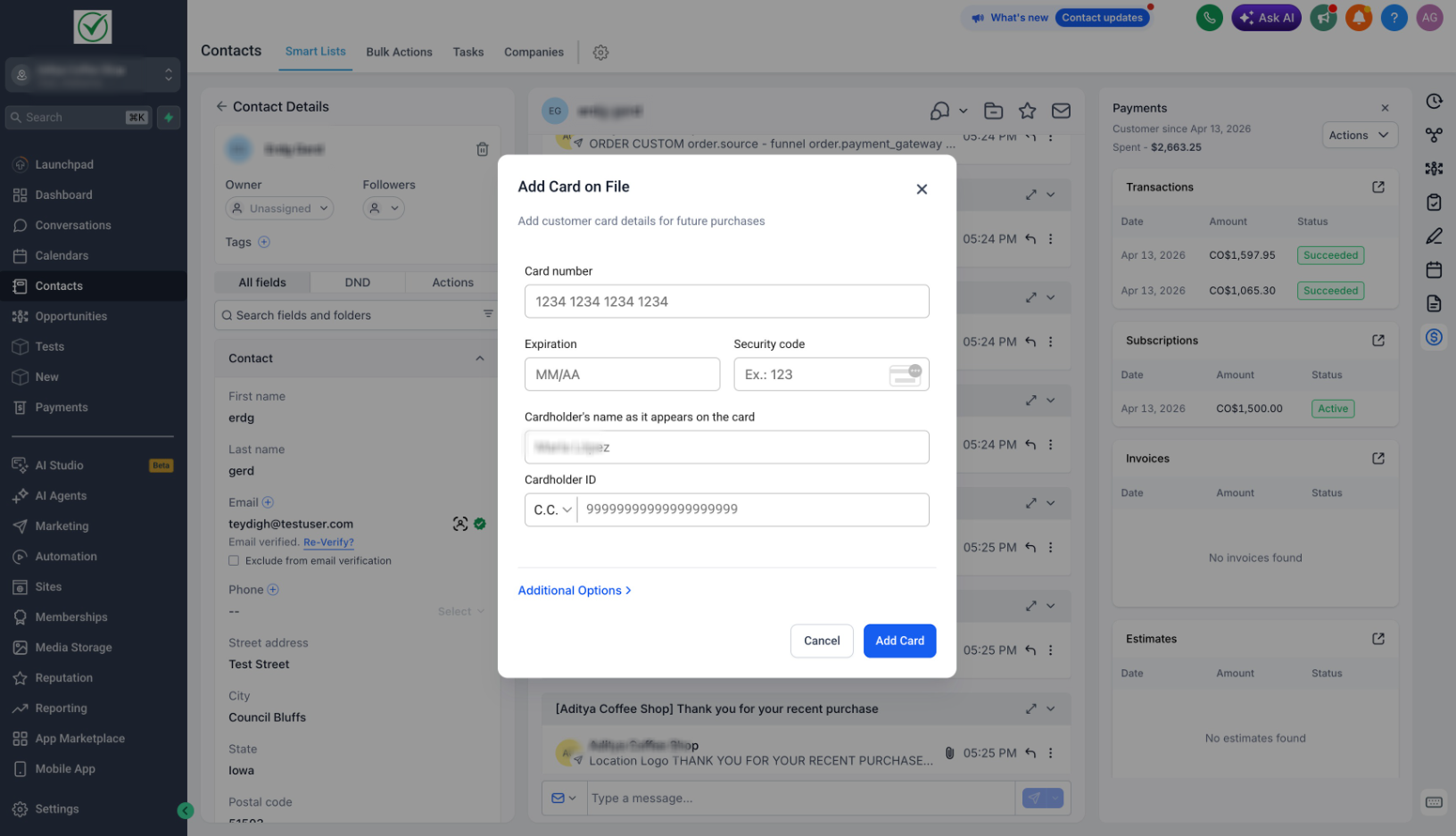This screenshot has height=836, width=1456.
Task: Click the sidebar Search box
Action: click(x=79, y=117)
